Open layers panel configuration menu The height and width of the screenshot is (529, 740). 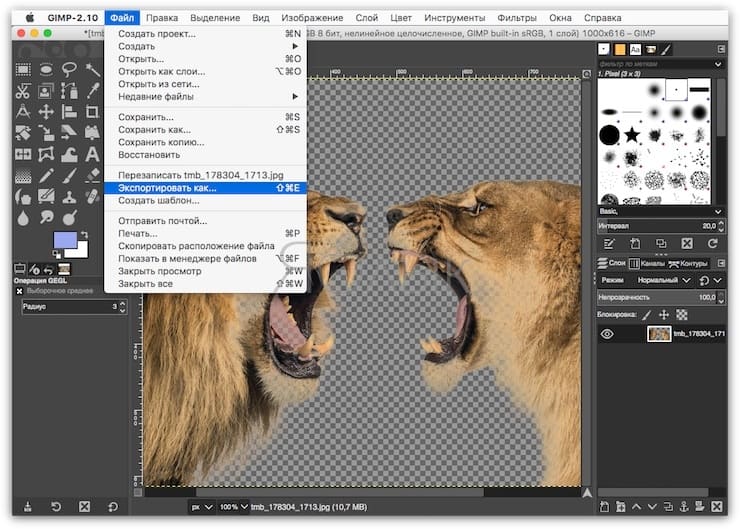pyautogui.click(x=721, y=263)
